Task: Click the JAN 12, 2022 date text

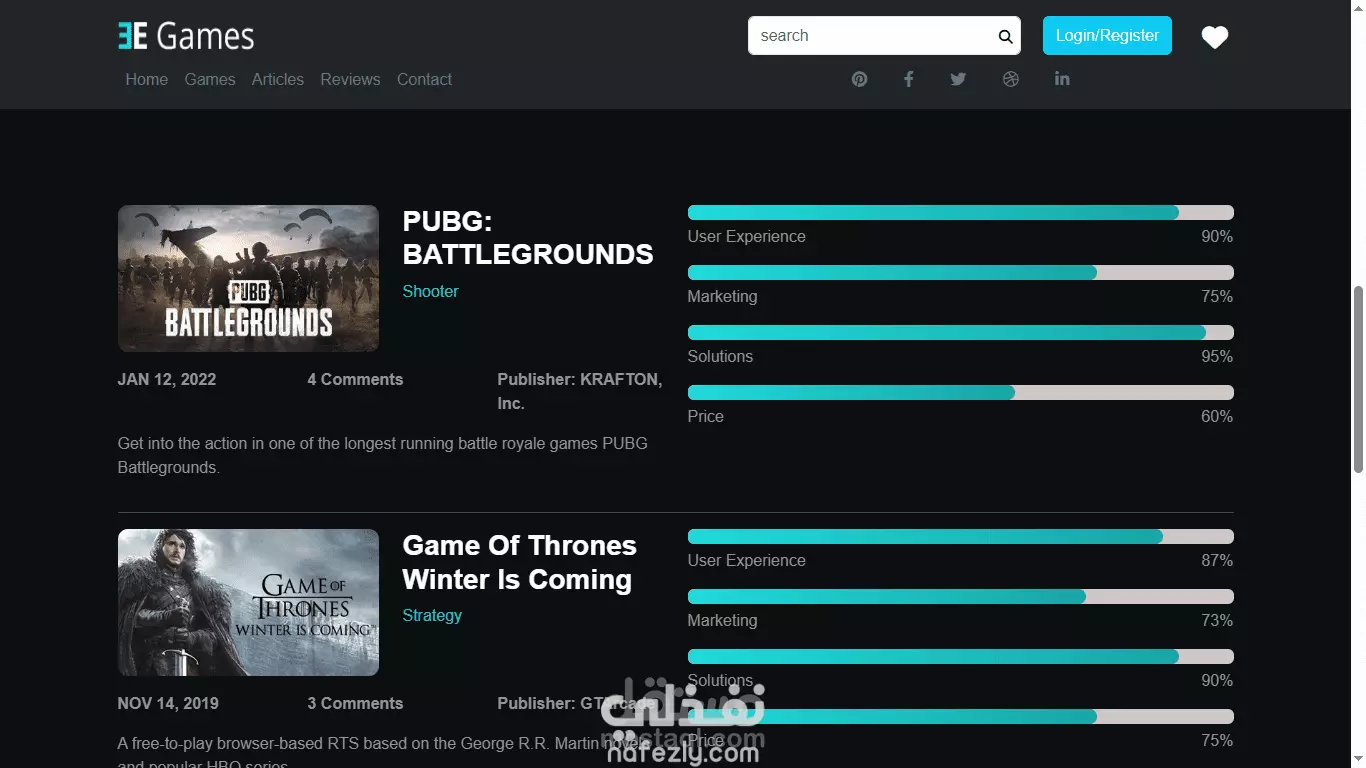Action: 167,379
